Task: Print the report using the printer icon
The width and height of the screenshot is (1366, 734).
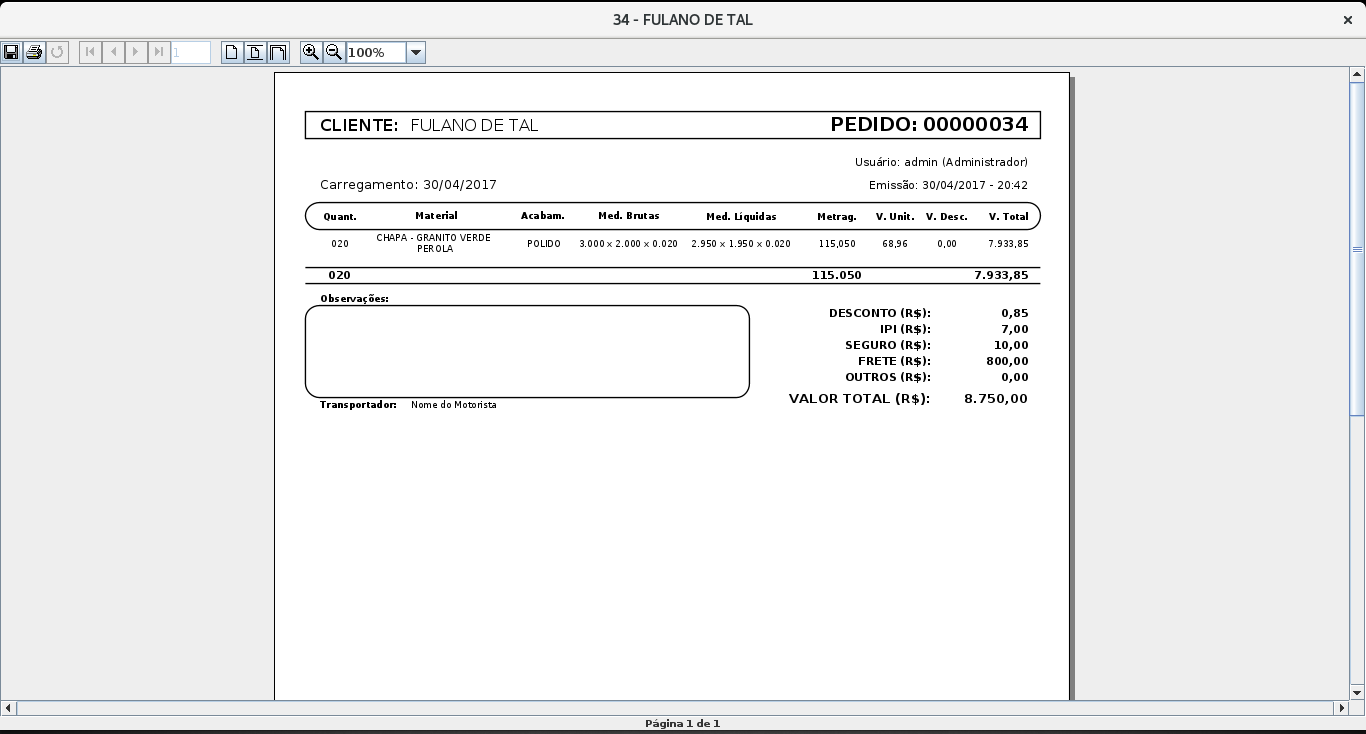Action: click(34, 52)
